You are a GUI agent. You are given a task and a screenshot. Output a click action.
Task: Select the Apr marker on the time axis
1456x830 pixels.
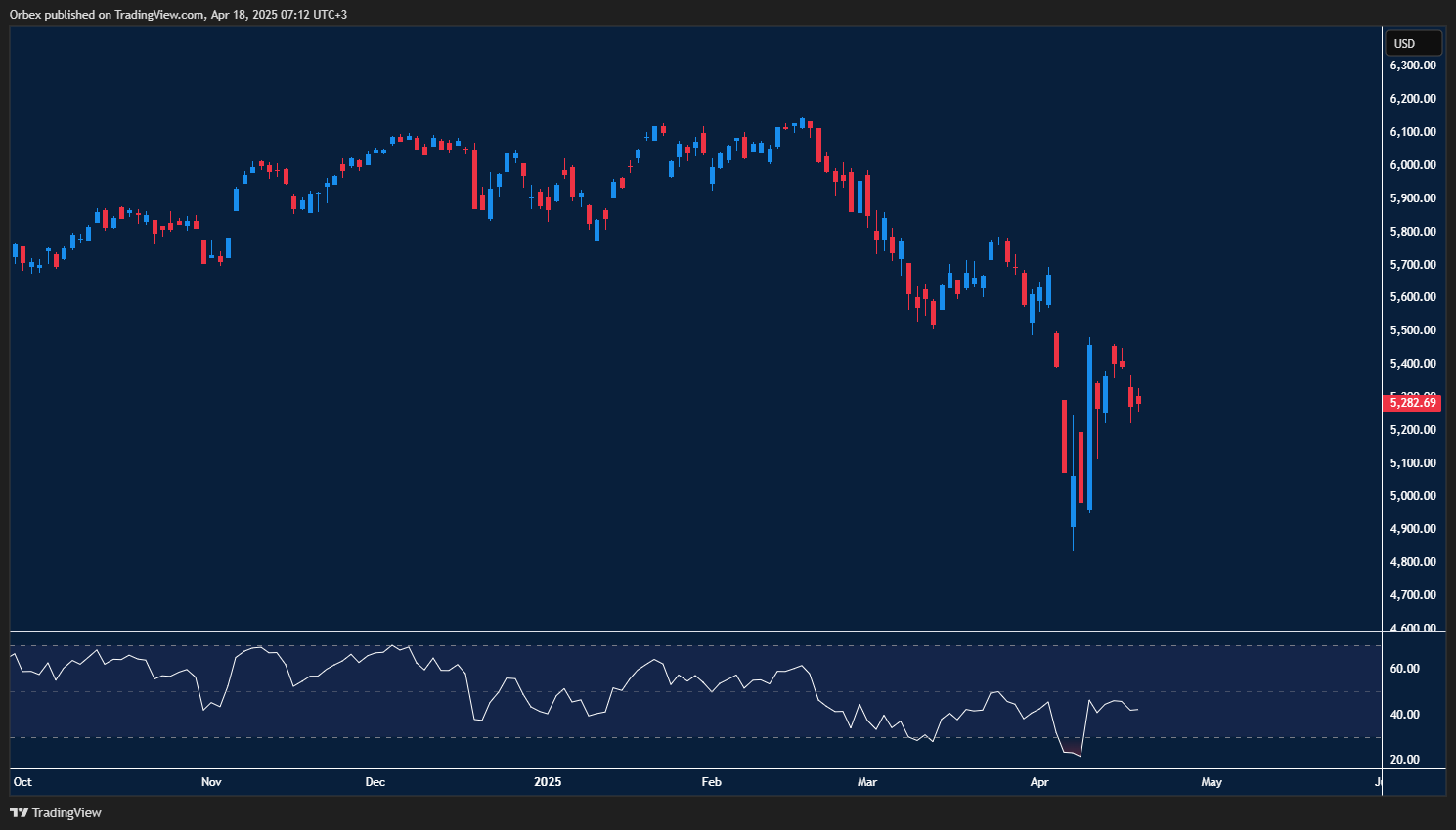pos(1039,782)
